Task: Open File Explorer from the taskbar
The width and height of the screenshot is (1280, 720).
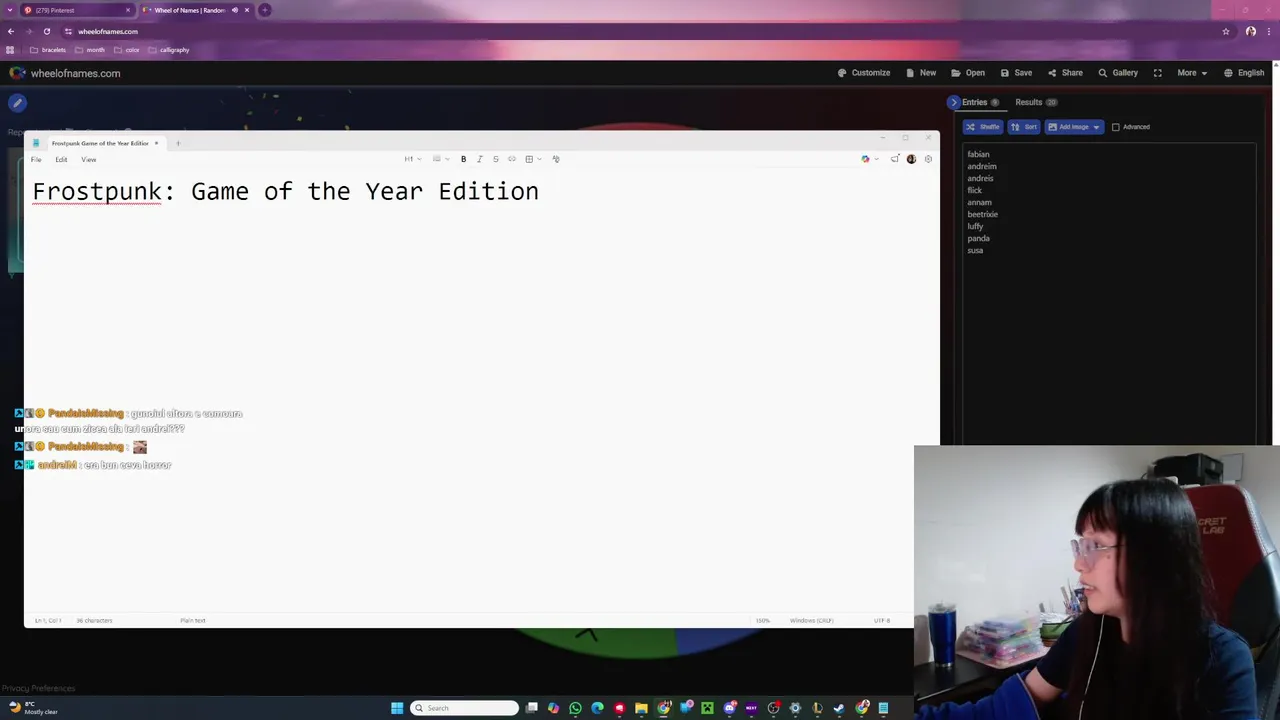Action: (641, 708)
